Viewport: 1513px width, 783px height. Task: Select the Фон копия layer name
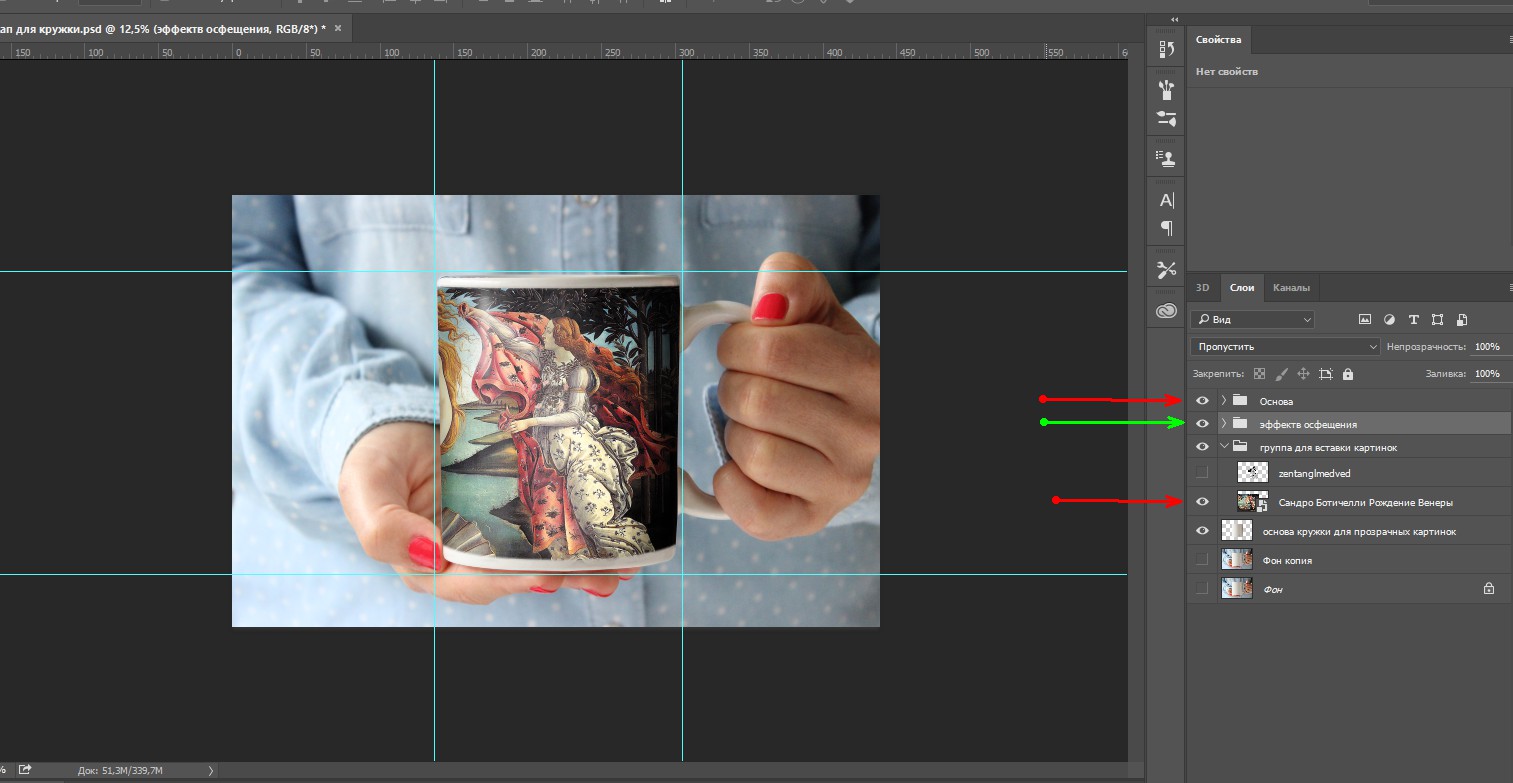pyautogui.click(x=1287, y=560)
